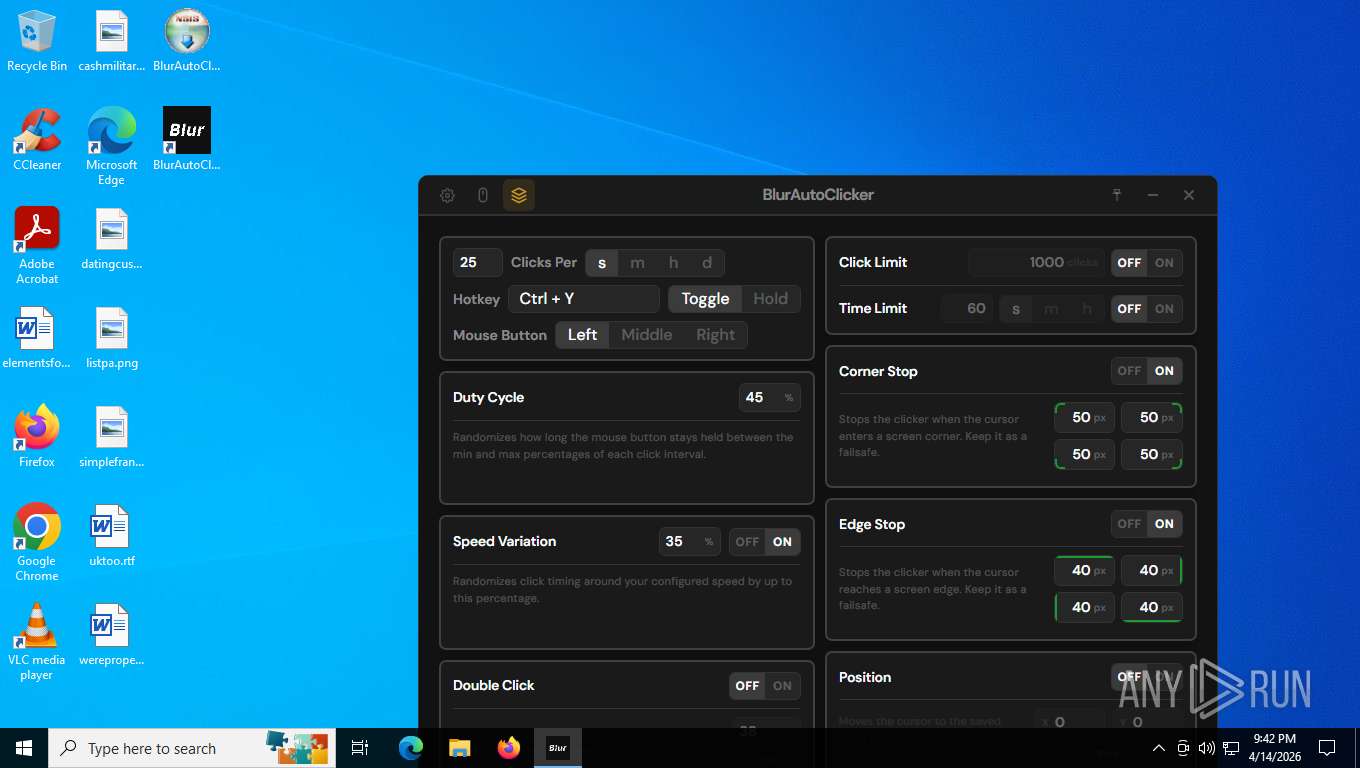Click the Hotkey field showing Ctrl + Y
Image resolution: width=1360 pixels, height=768 pixels.
tap(584, 299)
